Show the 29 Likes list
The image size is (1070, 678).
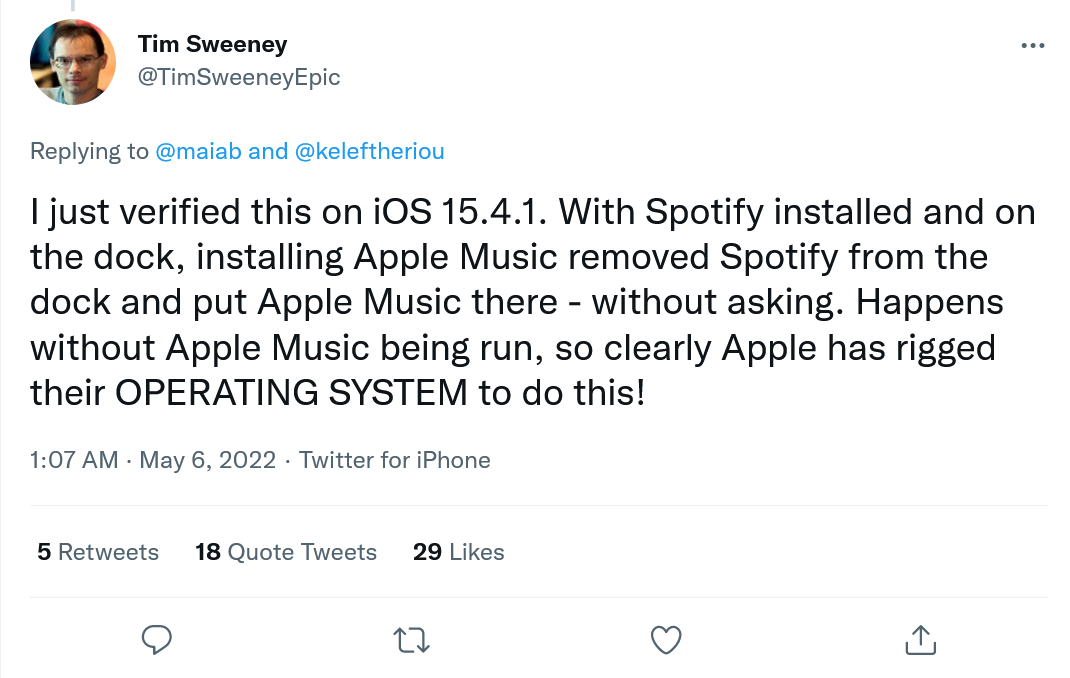coord(459,552)
